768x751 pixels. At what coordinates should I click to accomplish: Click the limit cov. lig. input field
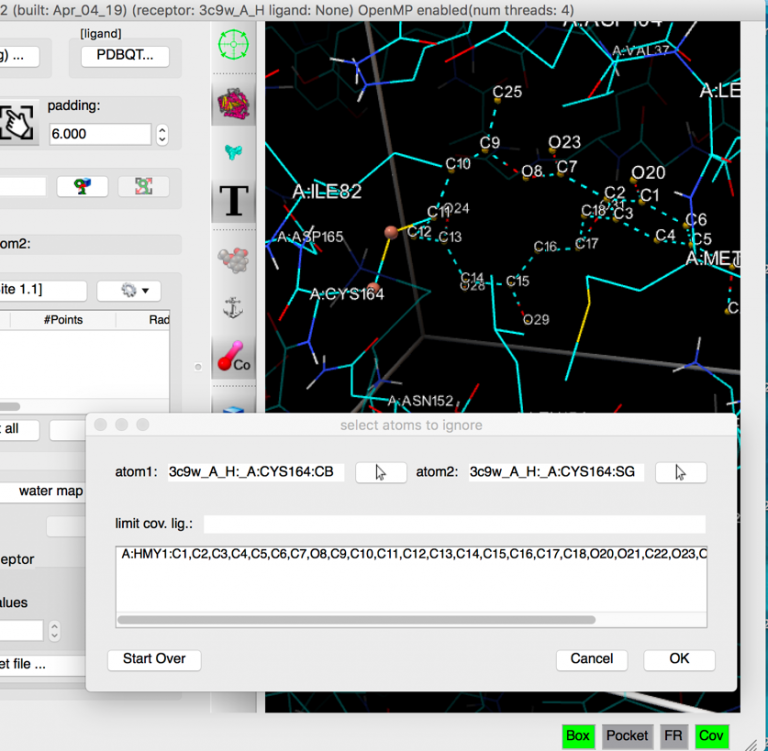tap(454, 524)
